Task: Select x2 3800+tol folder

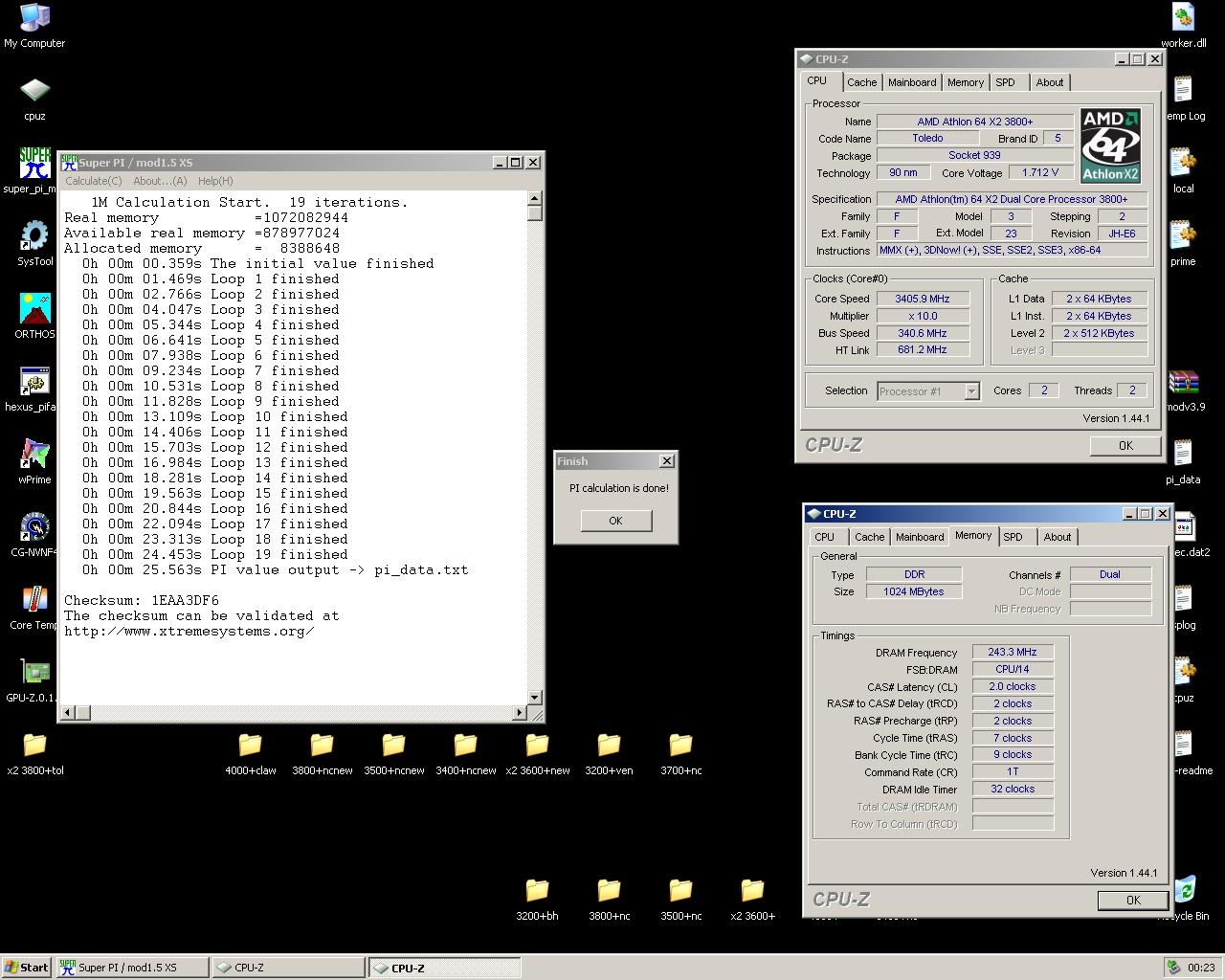Action: 34,753
